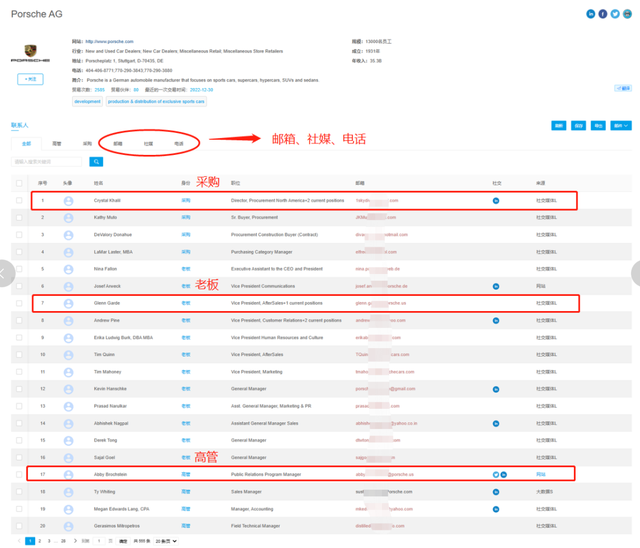This screenshot has height=548, width=640.
Task: Check the box for Abby Brochstein's row
Action: pyautogui.click(x=19, y=475)
